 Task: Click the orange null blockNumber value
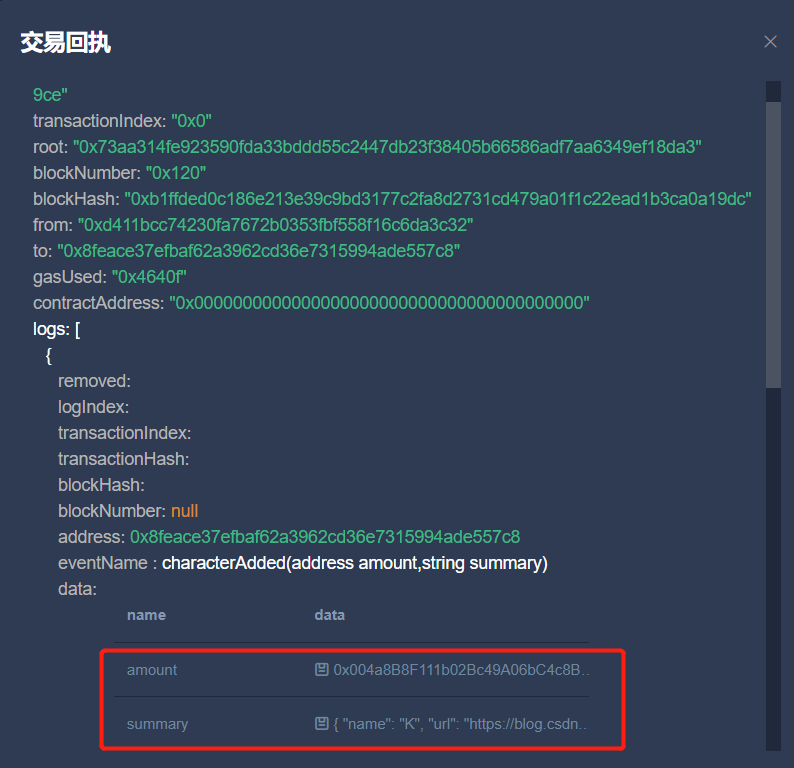(x=184, y=511)
